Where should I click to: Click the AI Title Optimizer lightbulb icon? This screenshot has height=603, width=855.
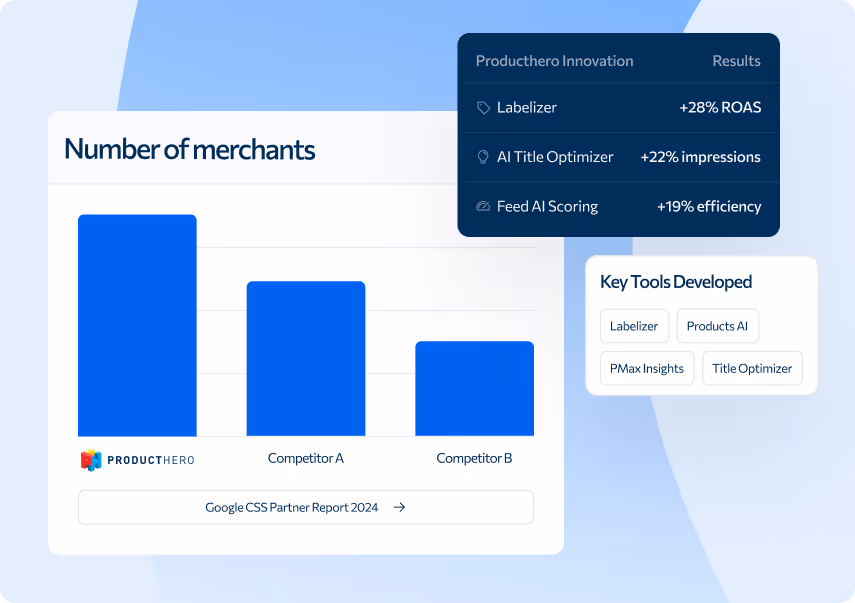pos(483,157)
